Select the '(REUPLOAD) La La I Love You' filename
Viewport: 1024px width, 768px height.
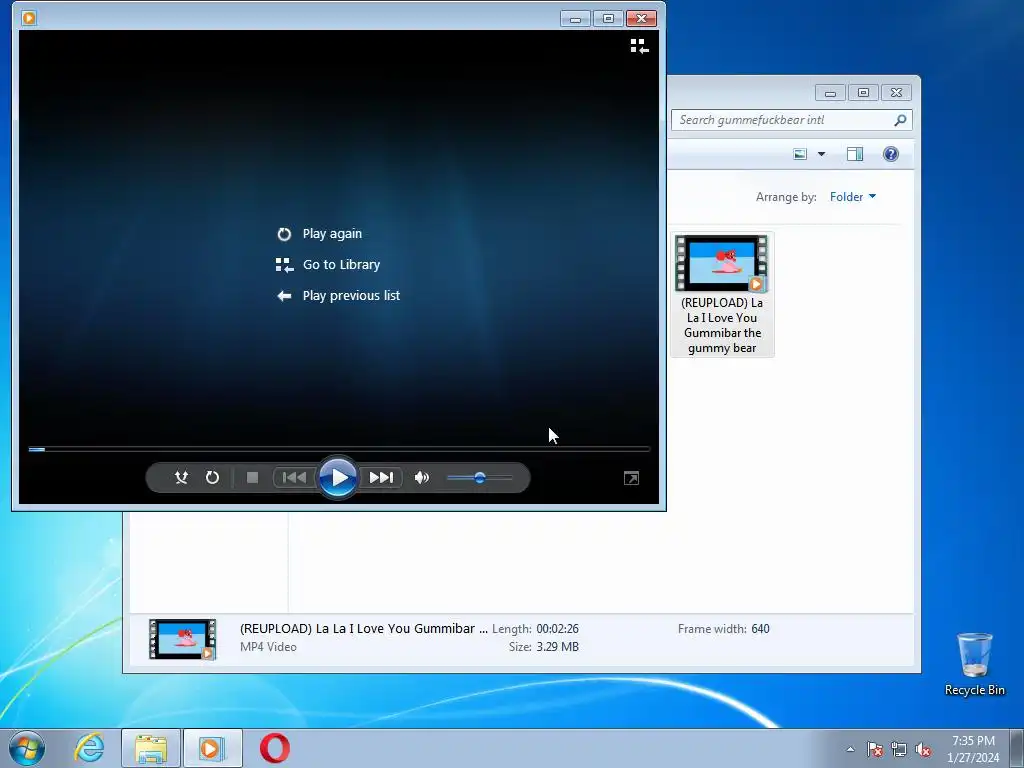(x=722, y=325)
